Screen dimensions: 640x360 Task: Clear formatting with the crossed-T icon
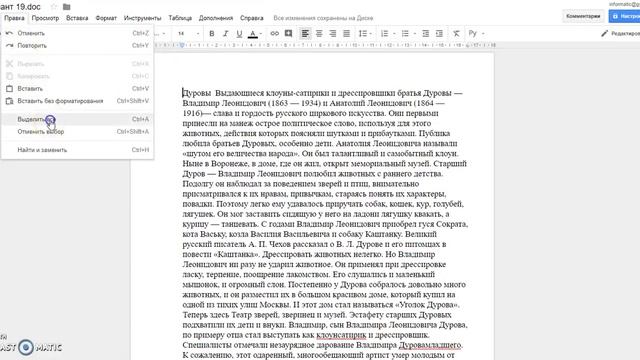tap(456, 33)
